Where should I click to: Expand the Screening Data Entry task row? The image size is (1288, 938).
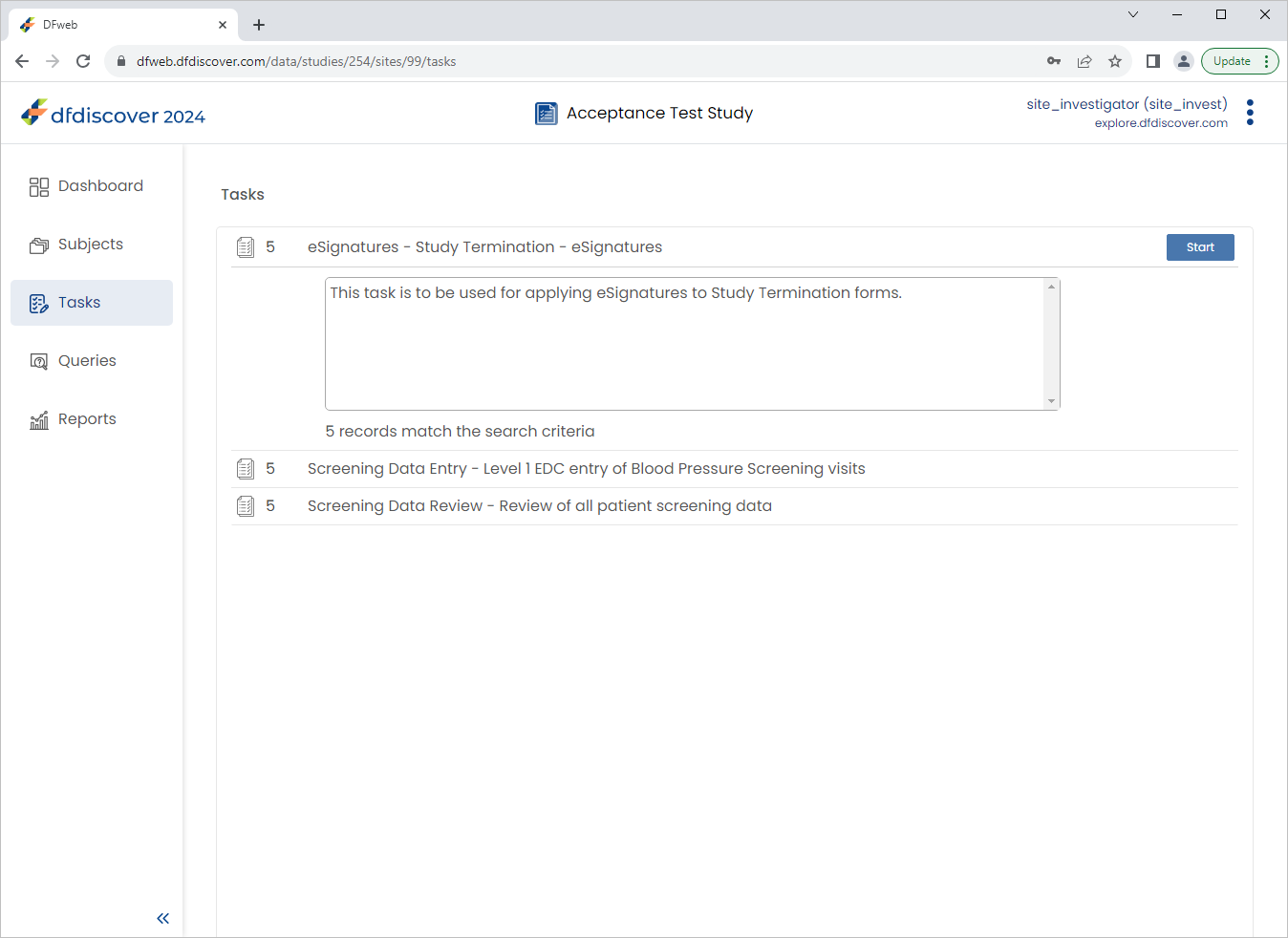click(x=734, y=469)
